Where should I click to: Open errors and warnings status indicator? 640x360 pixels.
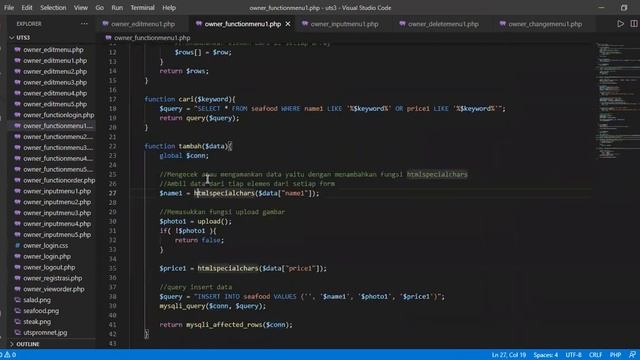(x=8, y=355)
